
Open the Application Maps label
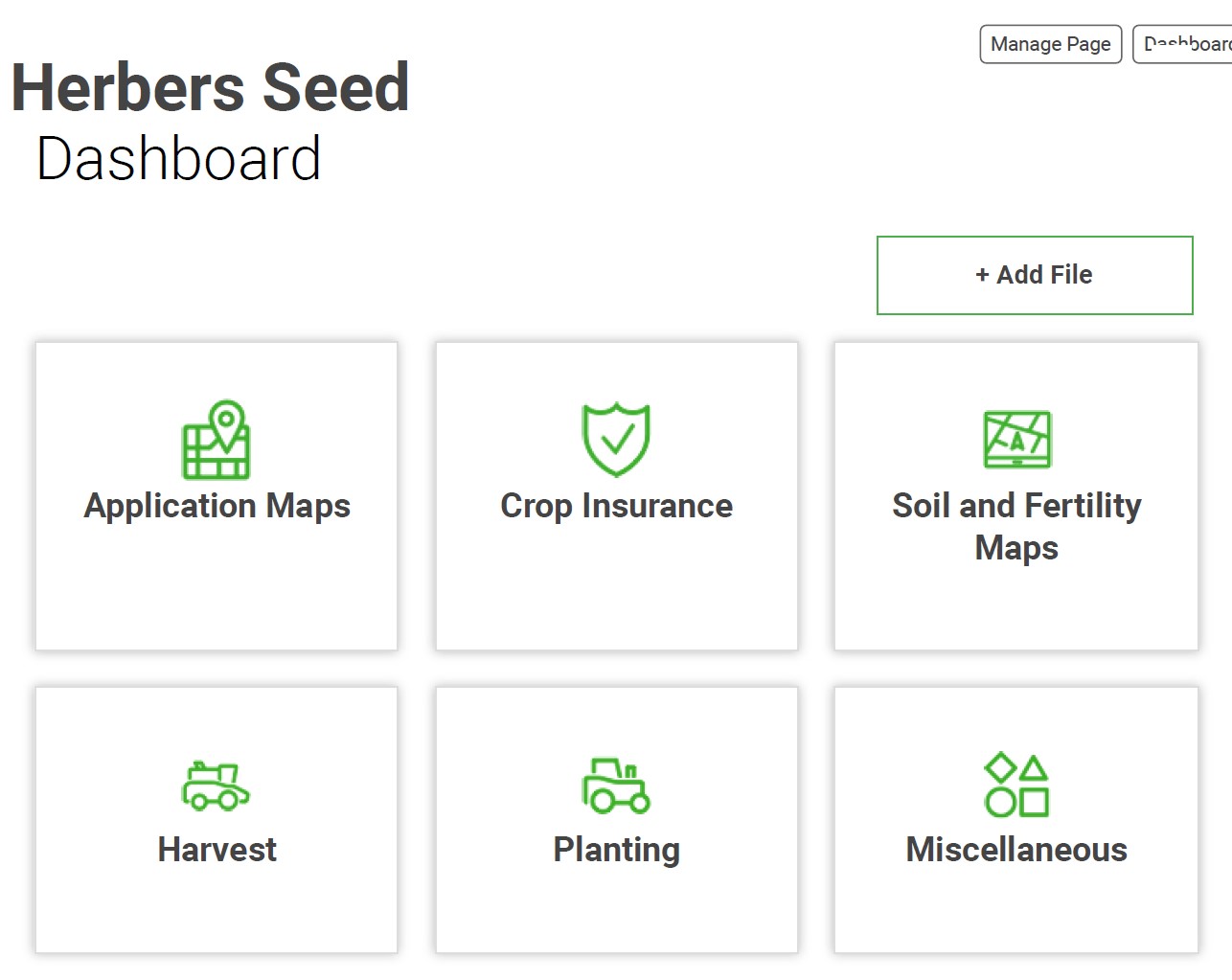point(217,506)
